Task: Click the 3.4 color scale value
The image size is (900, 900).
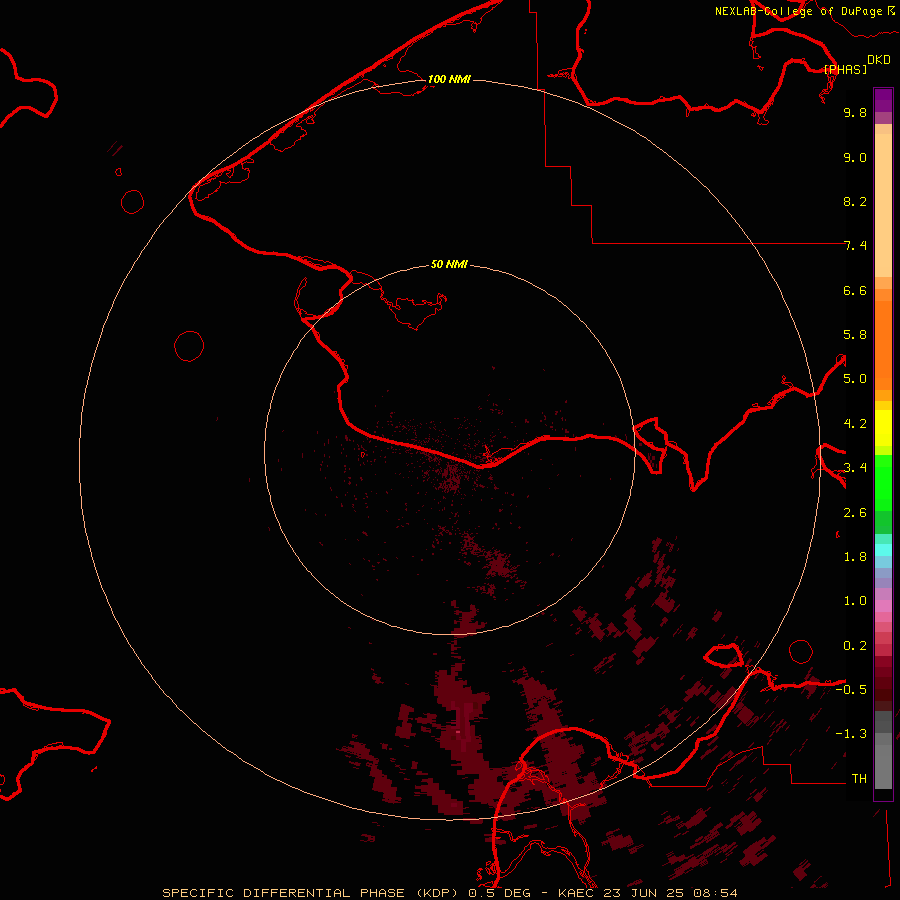Action: coord(855,468)
